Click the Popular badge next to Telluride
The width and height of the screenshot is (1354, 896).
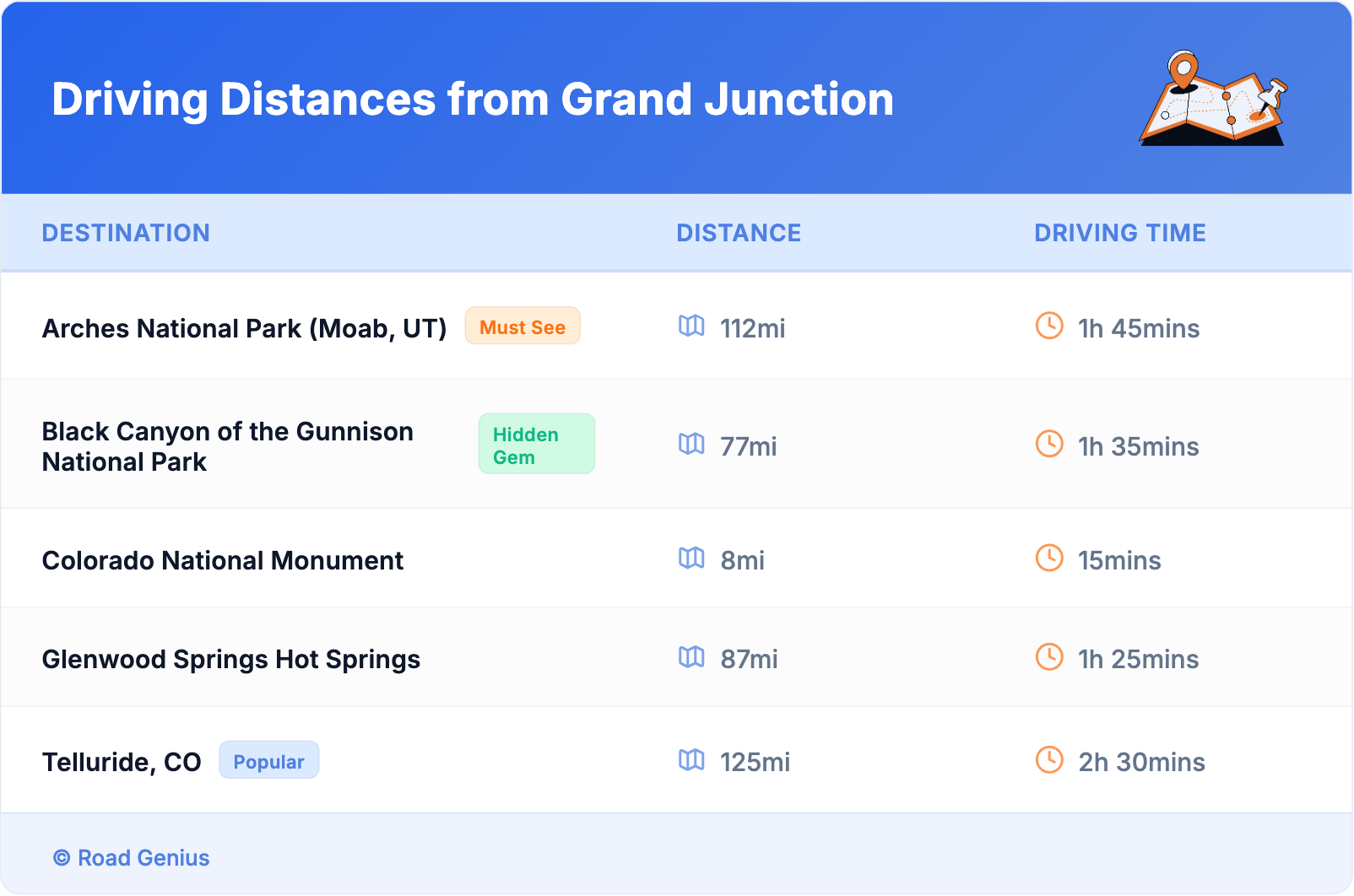tap(268, 761)
